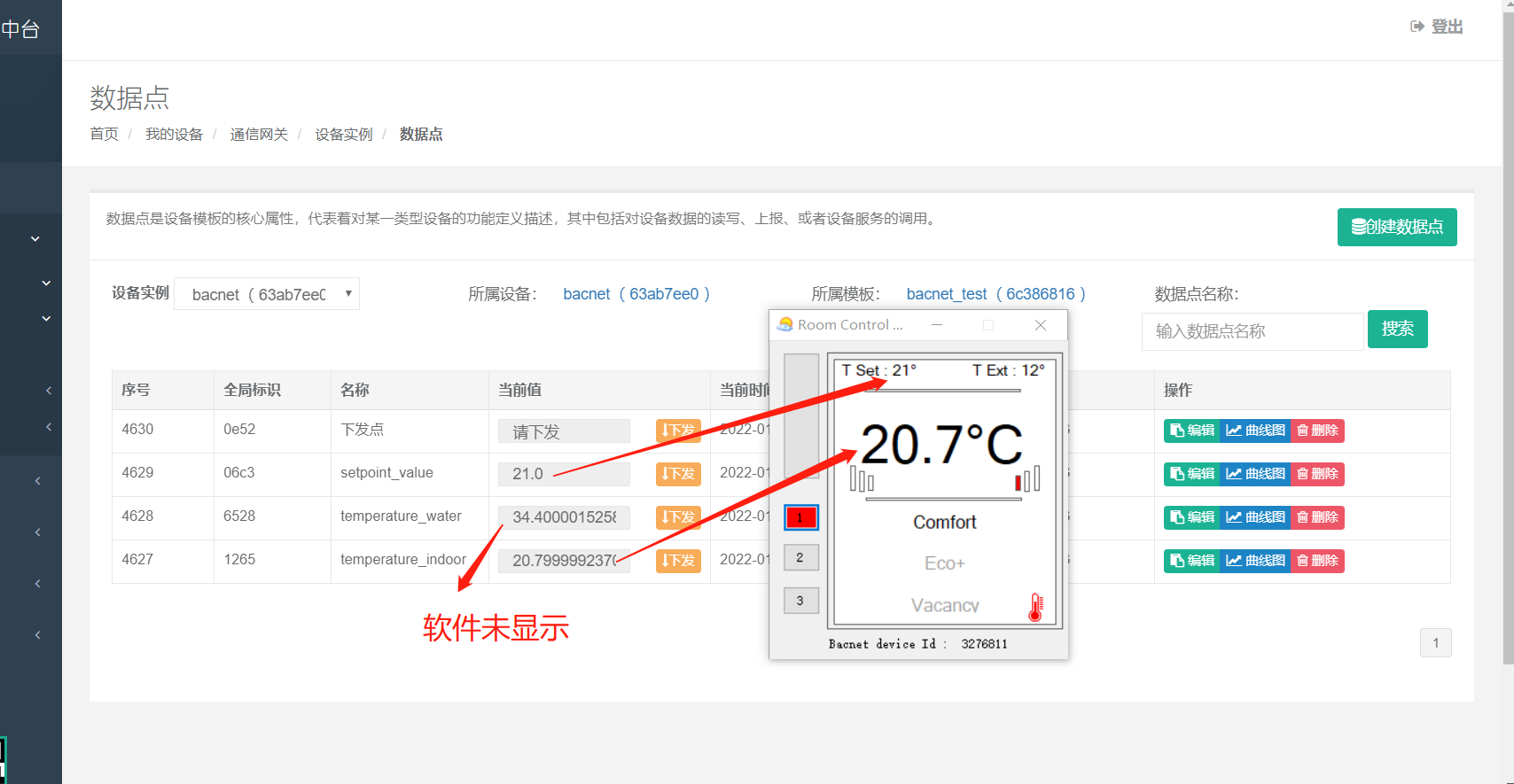Image resolution: width=1514 pixels, height=784 pixels.
Task: Open 曲线图 chart for temperature_water
Action: coord(1255,517)
